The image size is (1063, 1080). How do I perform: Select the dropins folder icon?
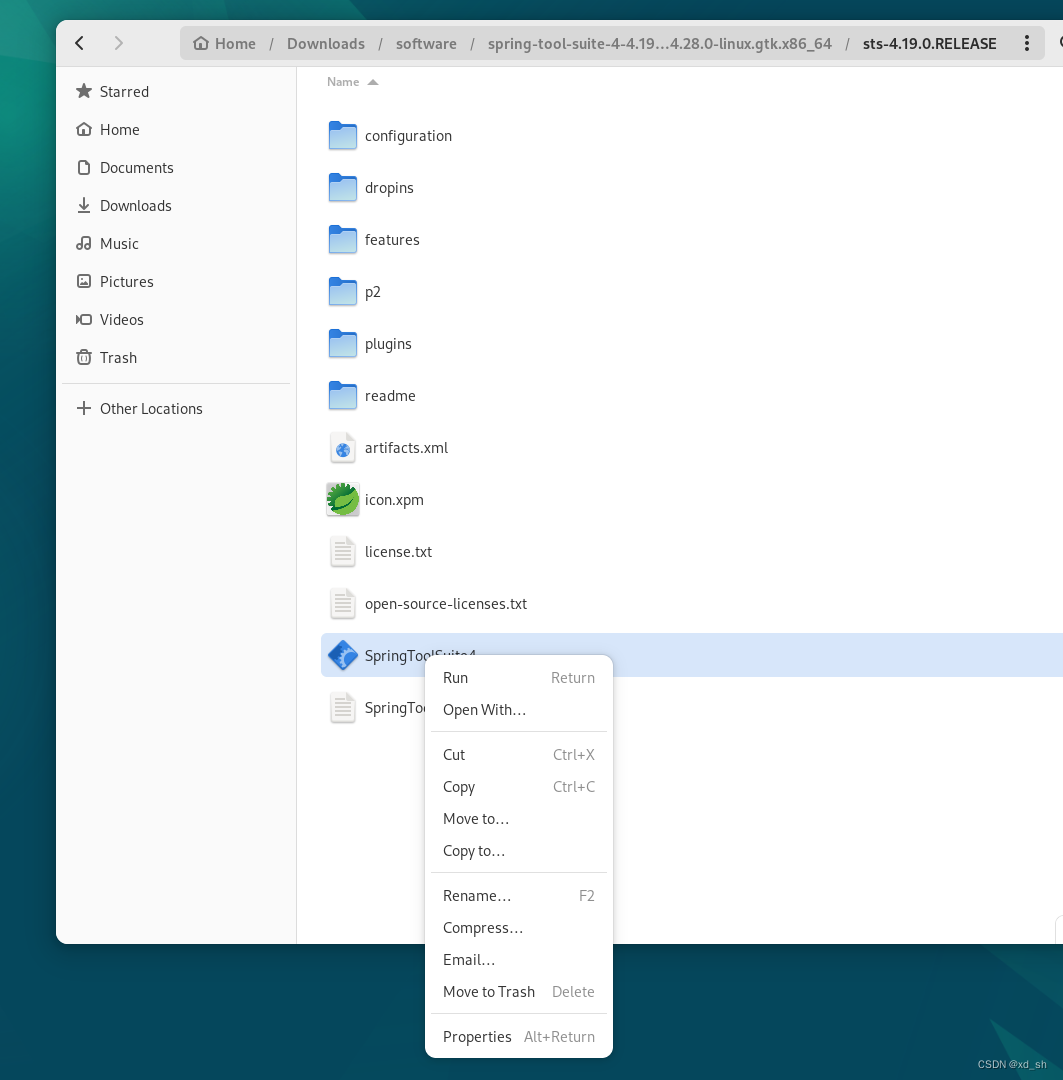point(342,187)
